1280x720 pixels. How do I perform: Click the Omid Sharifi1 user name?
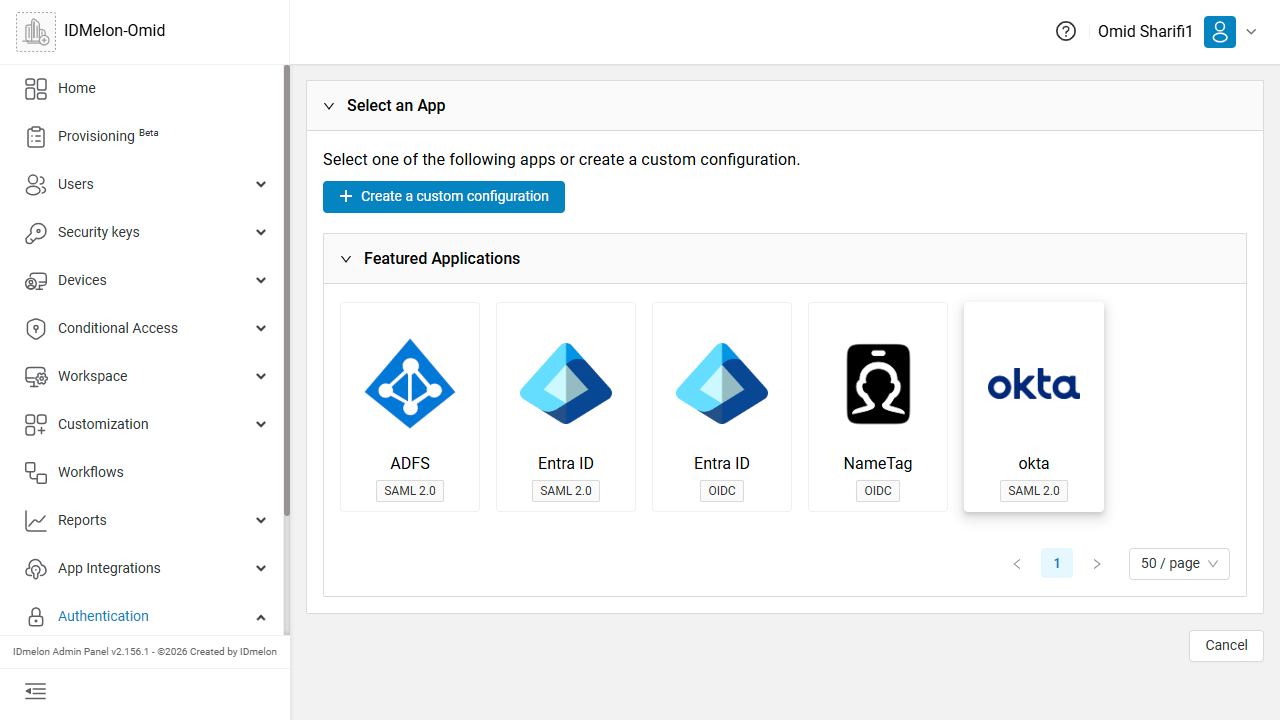pos(1145,31)
